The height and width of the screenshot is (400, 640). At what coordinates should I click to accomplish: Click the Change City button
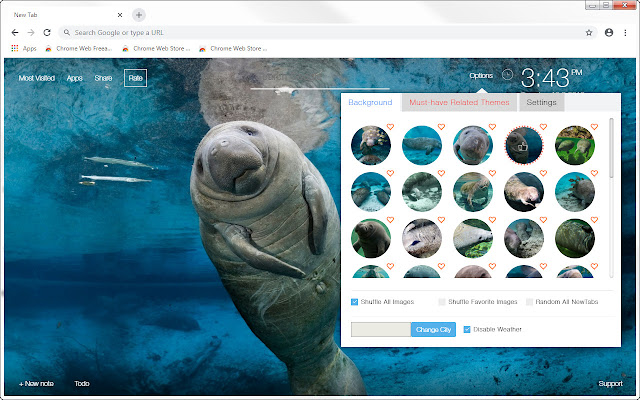coord(433,329)
